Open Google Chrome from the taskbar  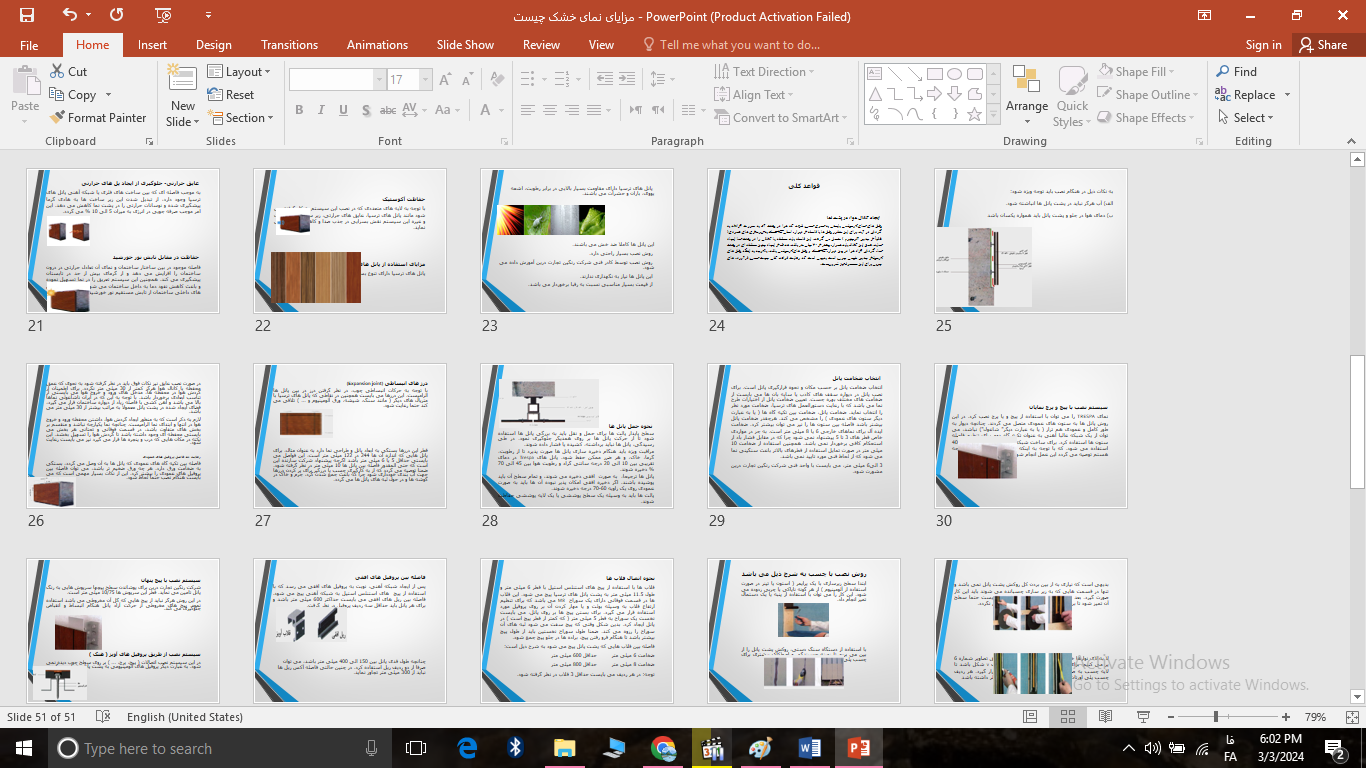(x=662, y=748)
